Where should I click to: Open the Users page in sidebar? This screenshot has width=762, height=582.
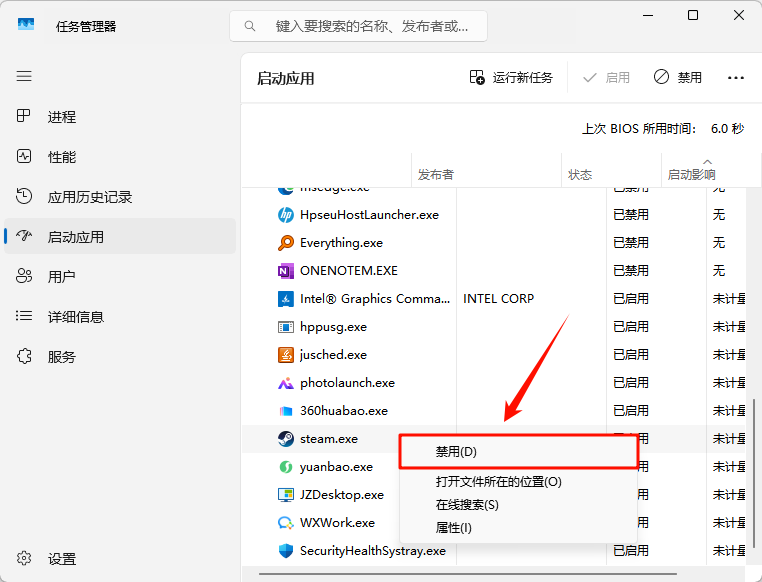(61, 277)
